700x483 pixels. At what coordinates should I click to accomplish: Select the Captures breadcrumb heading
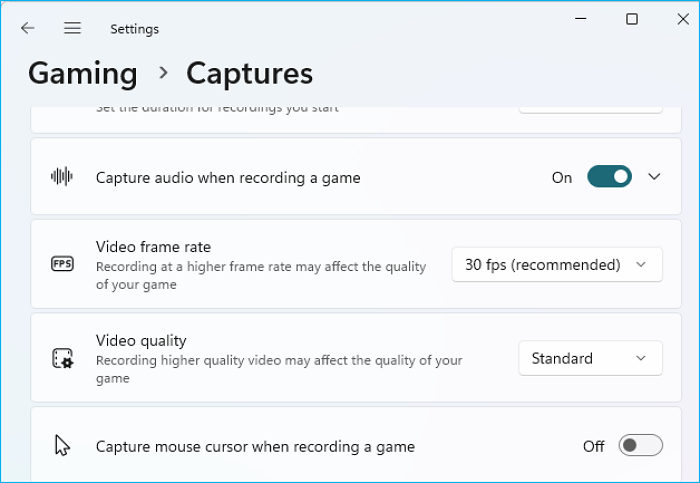249,74
